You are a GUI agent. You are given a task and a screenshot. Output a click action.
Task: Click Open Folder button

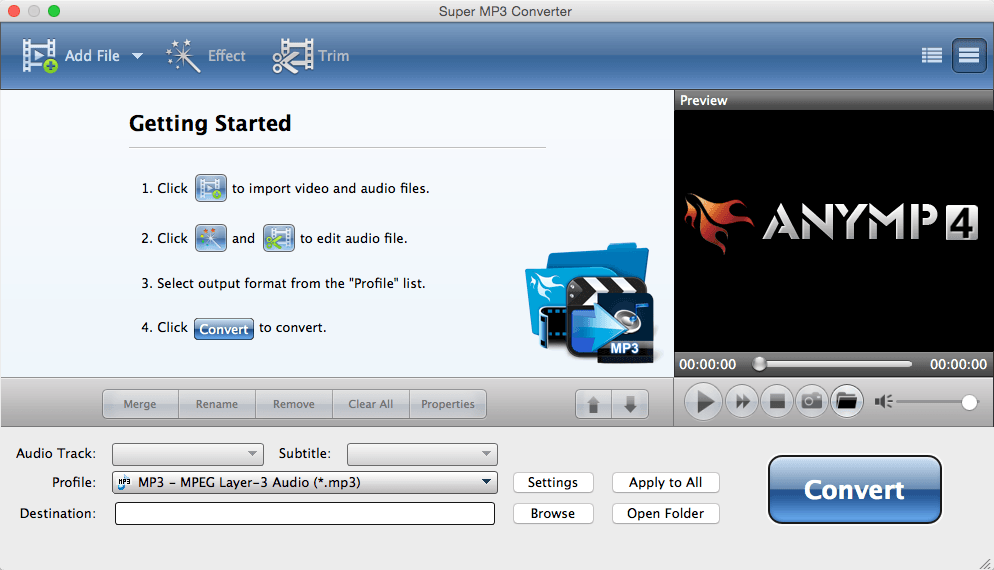click(x=666, y=514)
